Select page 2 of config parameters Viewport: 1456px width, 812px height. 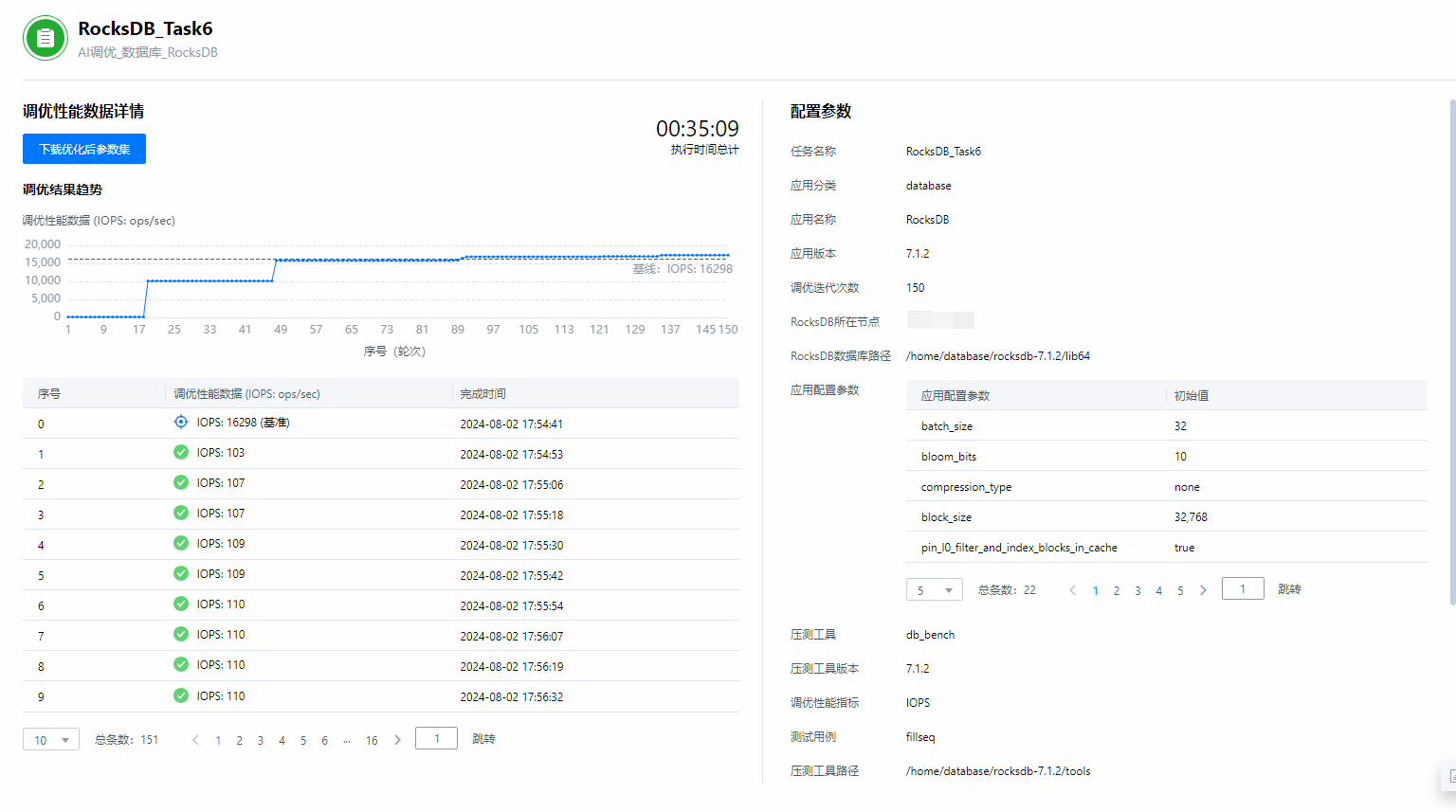point(1117,591)
